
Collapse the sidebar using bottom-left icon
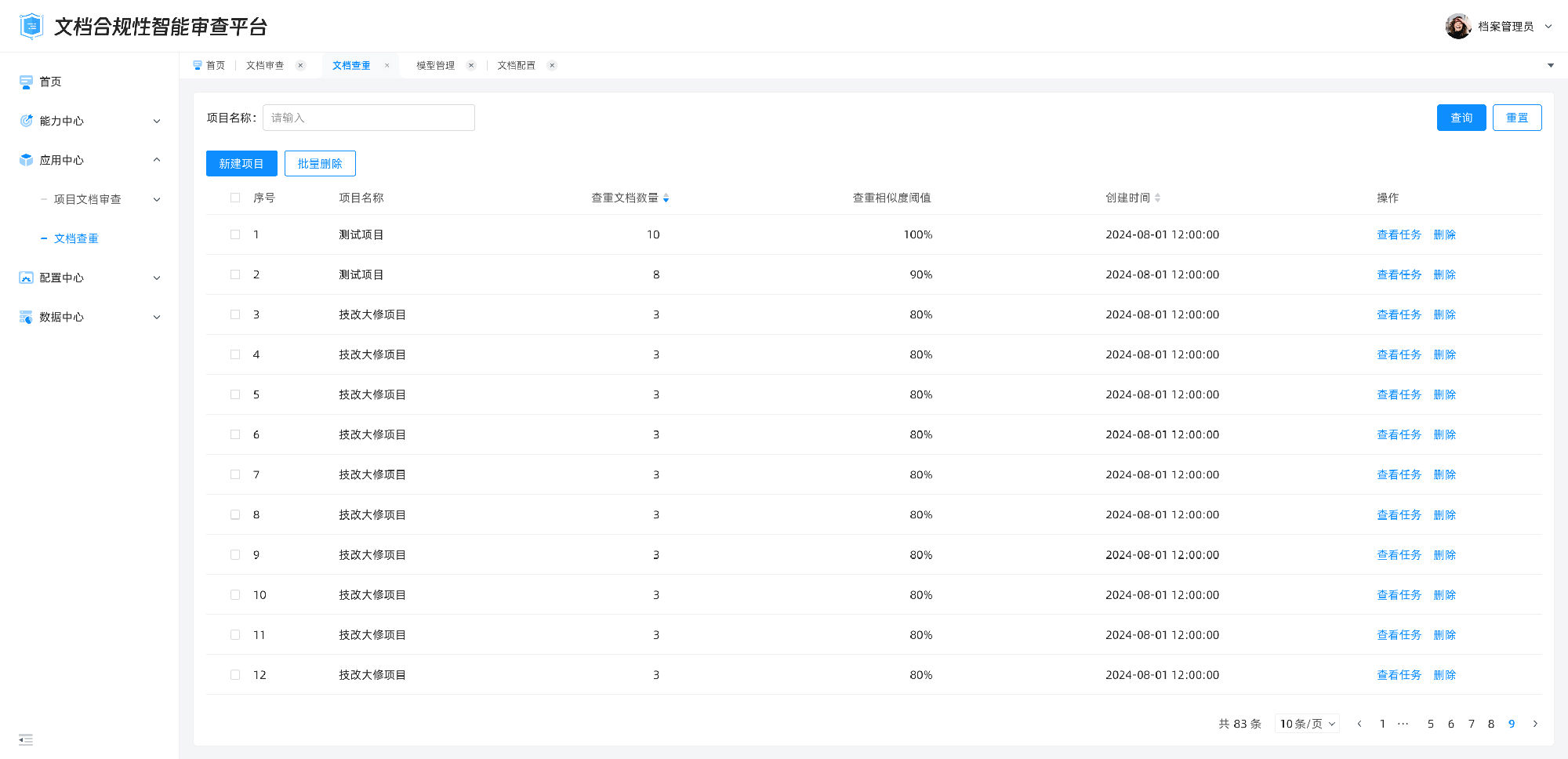25,739
